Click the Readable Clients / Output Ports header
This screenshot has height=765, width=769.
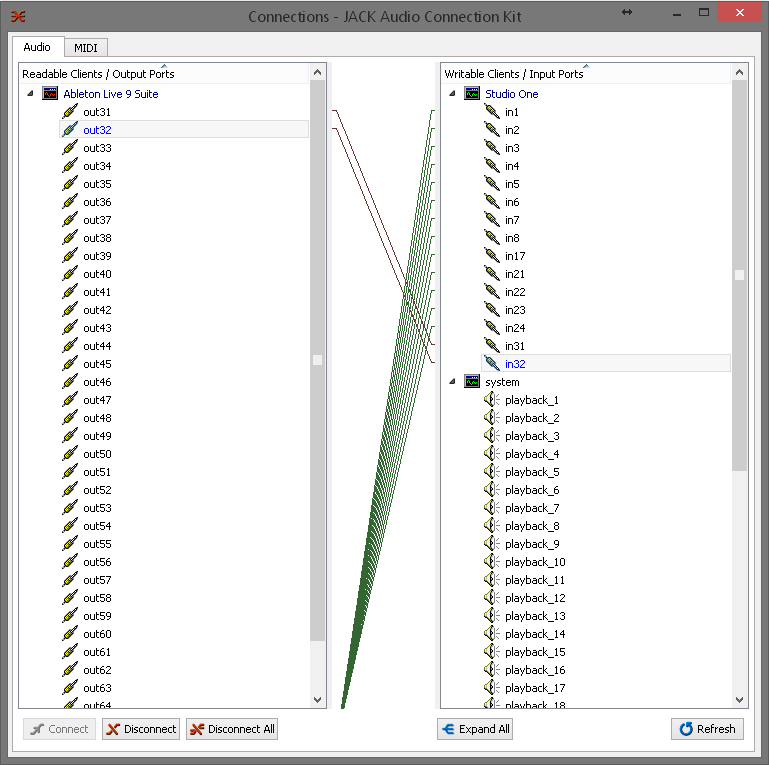(x=98, y=74)
